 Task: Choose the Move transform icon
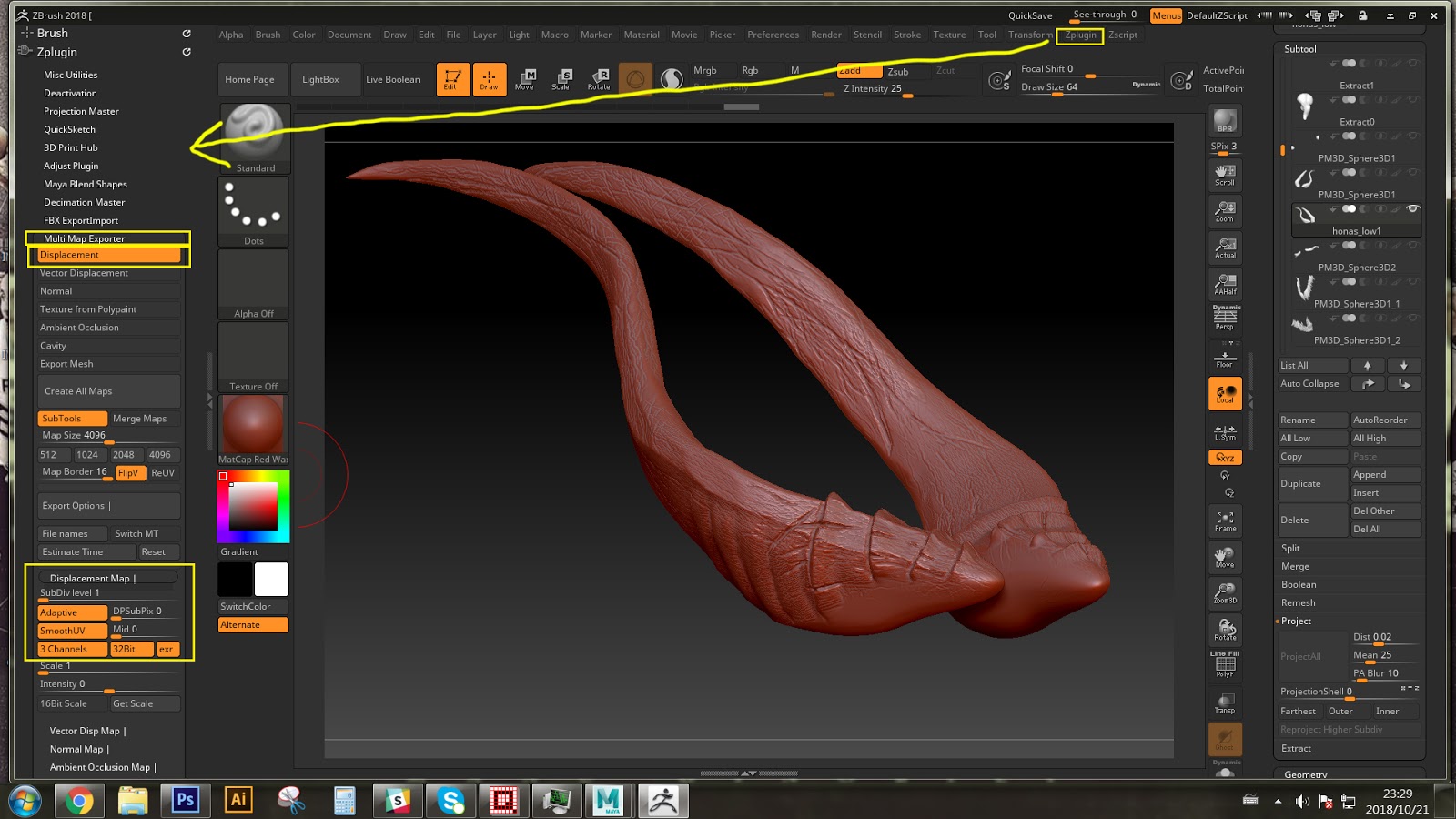[x=525, y=79]
